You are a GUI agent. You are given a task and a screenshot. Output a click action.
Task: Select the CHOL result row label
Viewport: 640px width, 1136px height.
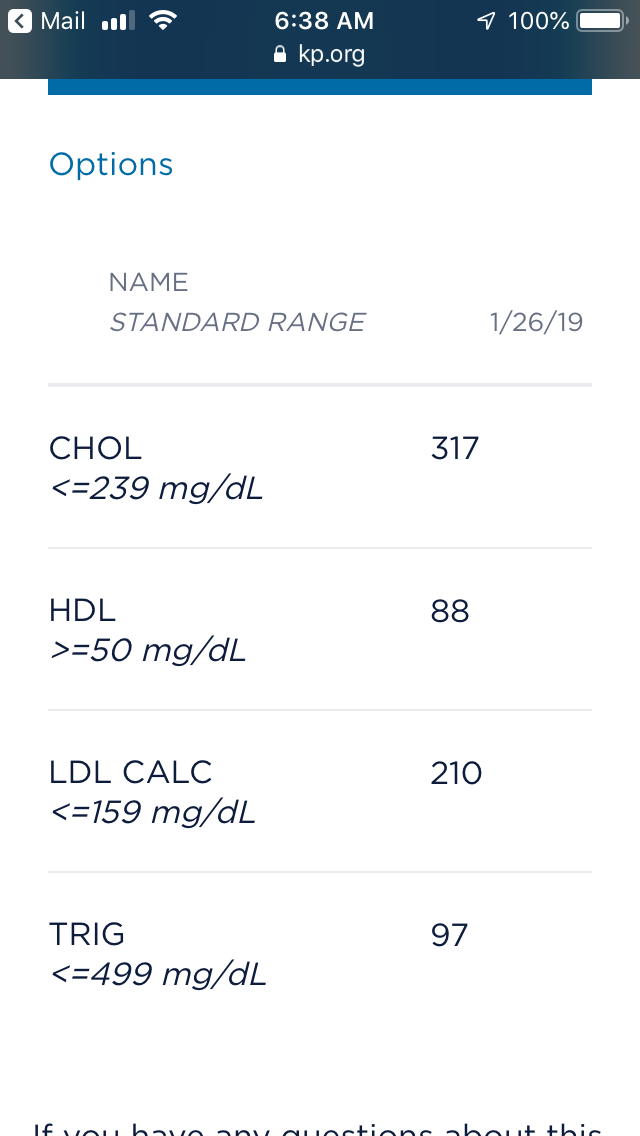click(x=96, y=448)
